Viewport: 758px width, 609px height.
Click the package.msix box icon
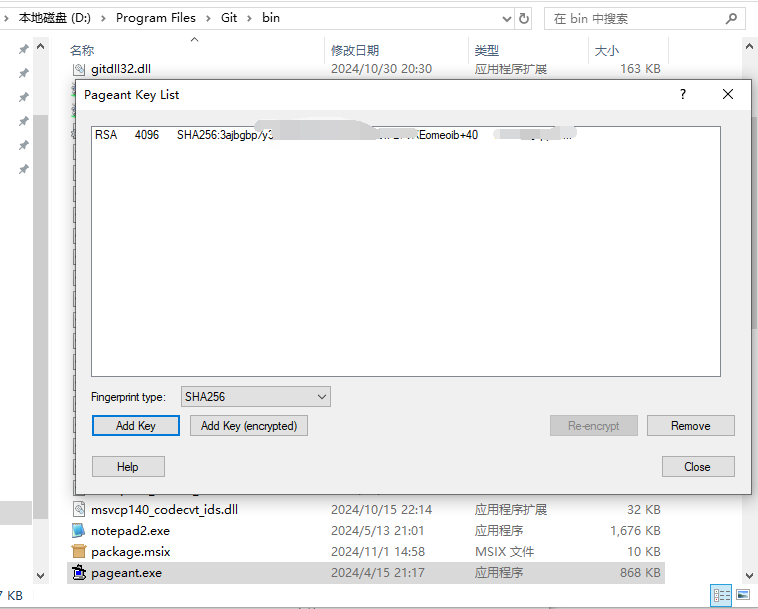click(79, 551)
